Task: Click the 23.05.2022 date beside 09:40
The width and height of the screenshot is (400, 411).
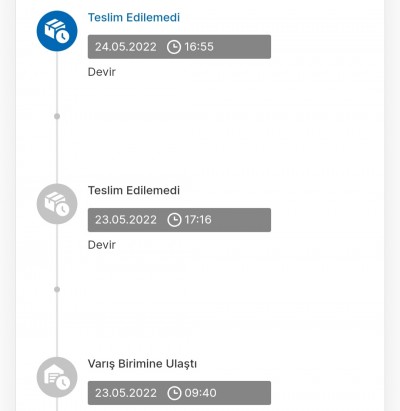Action: pos(126,393)
